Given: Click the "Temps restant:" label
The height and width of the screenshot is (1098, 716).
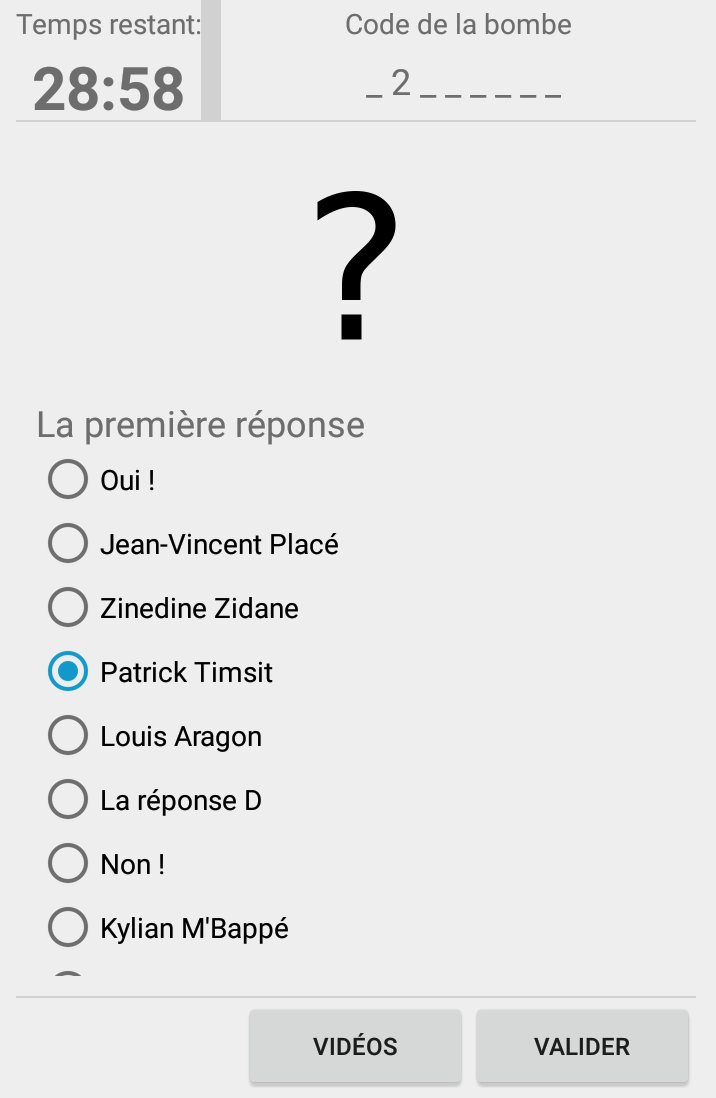Looking at the screenshot, I should tap(109, 25).
